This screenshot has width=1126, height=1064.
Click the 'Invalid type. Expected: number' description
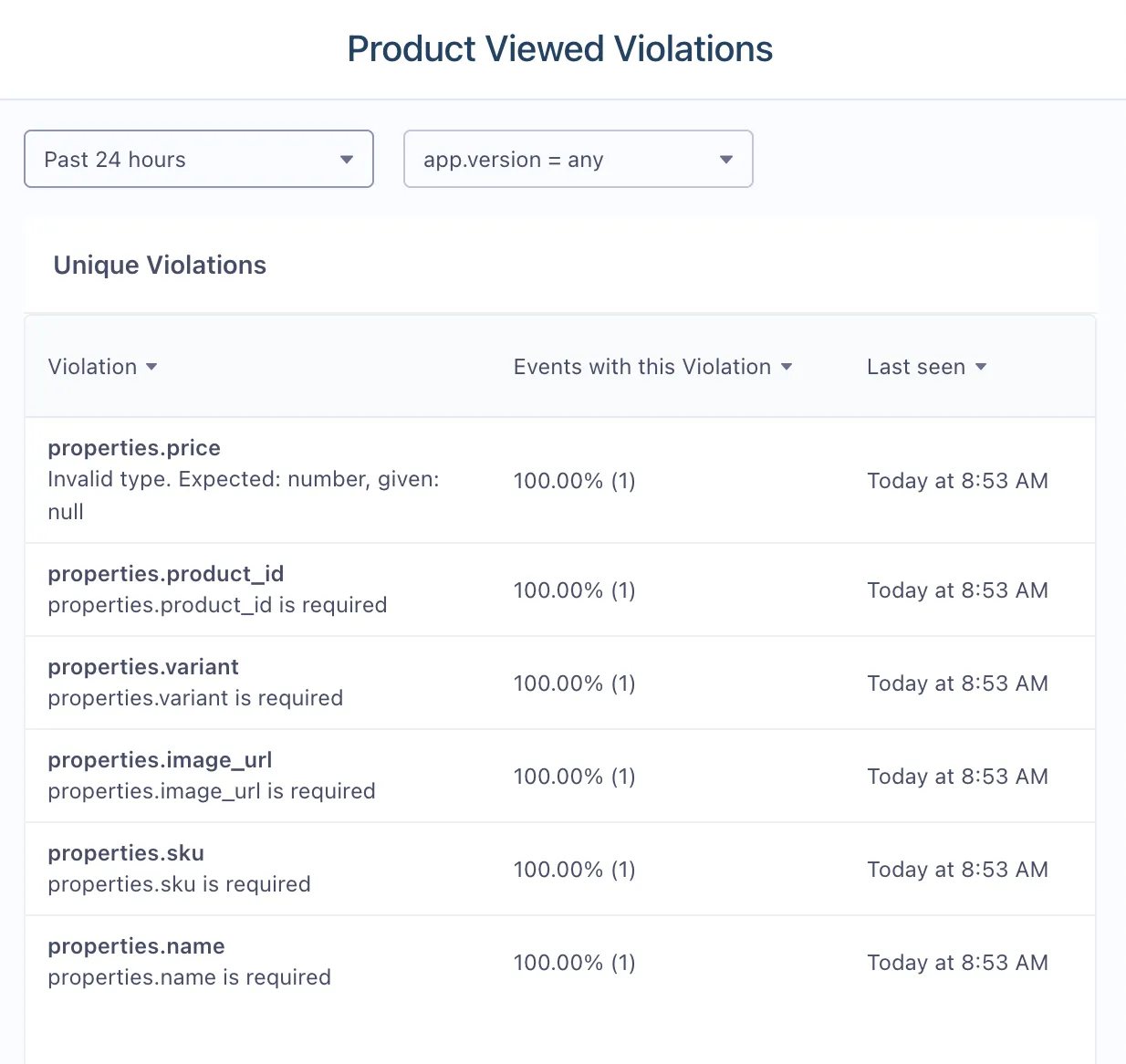[244, 495]
